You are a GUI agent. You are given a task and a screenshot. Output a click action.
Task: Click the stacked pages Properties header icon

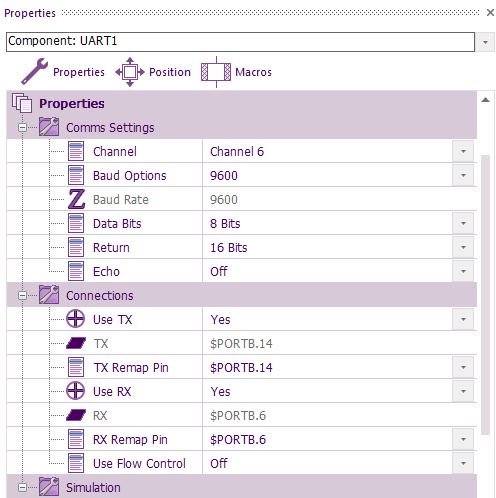pyautogui.click(x=22, y=103)
